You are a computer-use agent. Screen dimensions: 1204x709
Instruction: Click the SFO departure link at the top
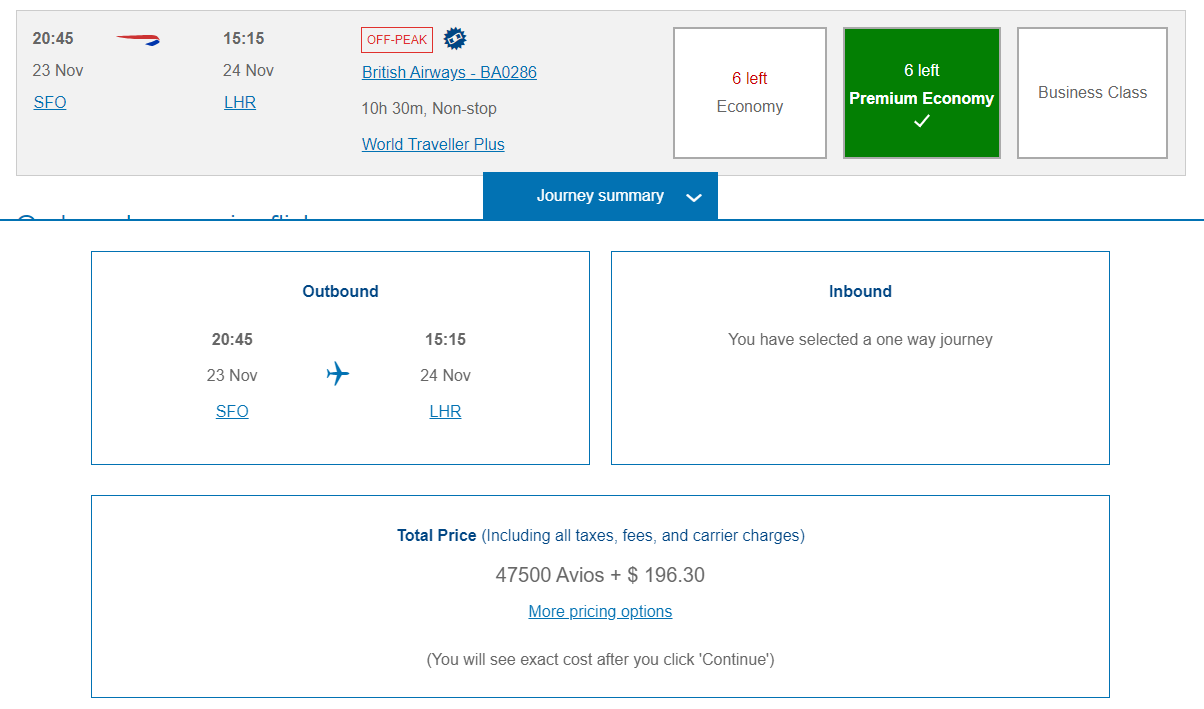[x=50, y=102]
